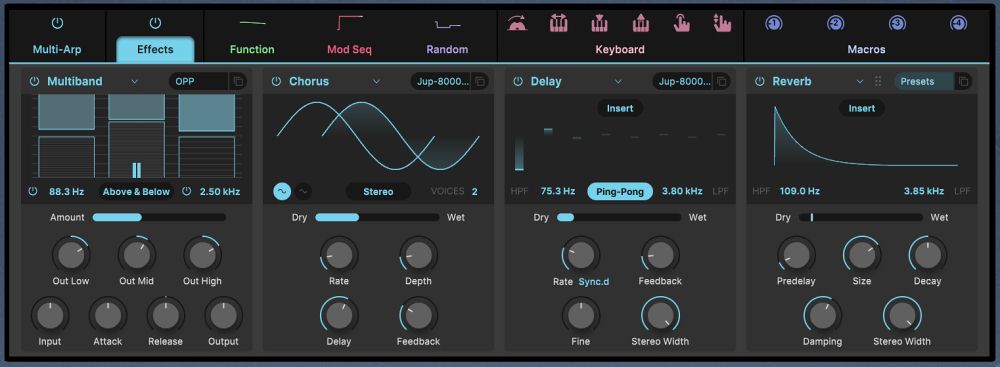Select the sine waveform icon in Chorus
1000x367 pixels.
click(x=282, y=191)
